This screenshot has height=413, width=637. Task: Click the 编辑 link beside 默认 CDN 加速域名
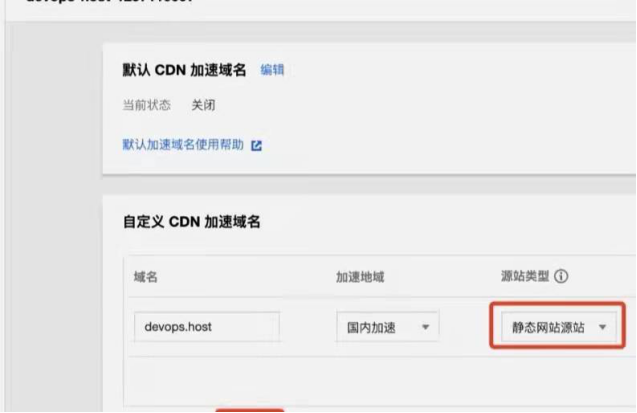coord(272,70)
